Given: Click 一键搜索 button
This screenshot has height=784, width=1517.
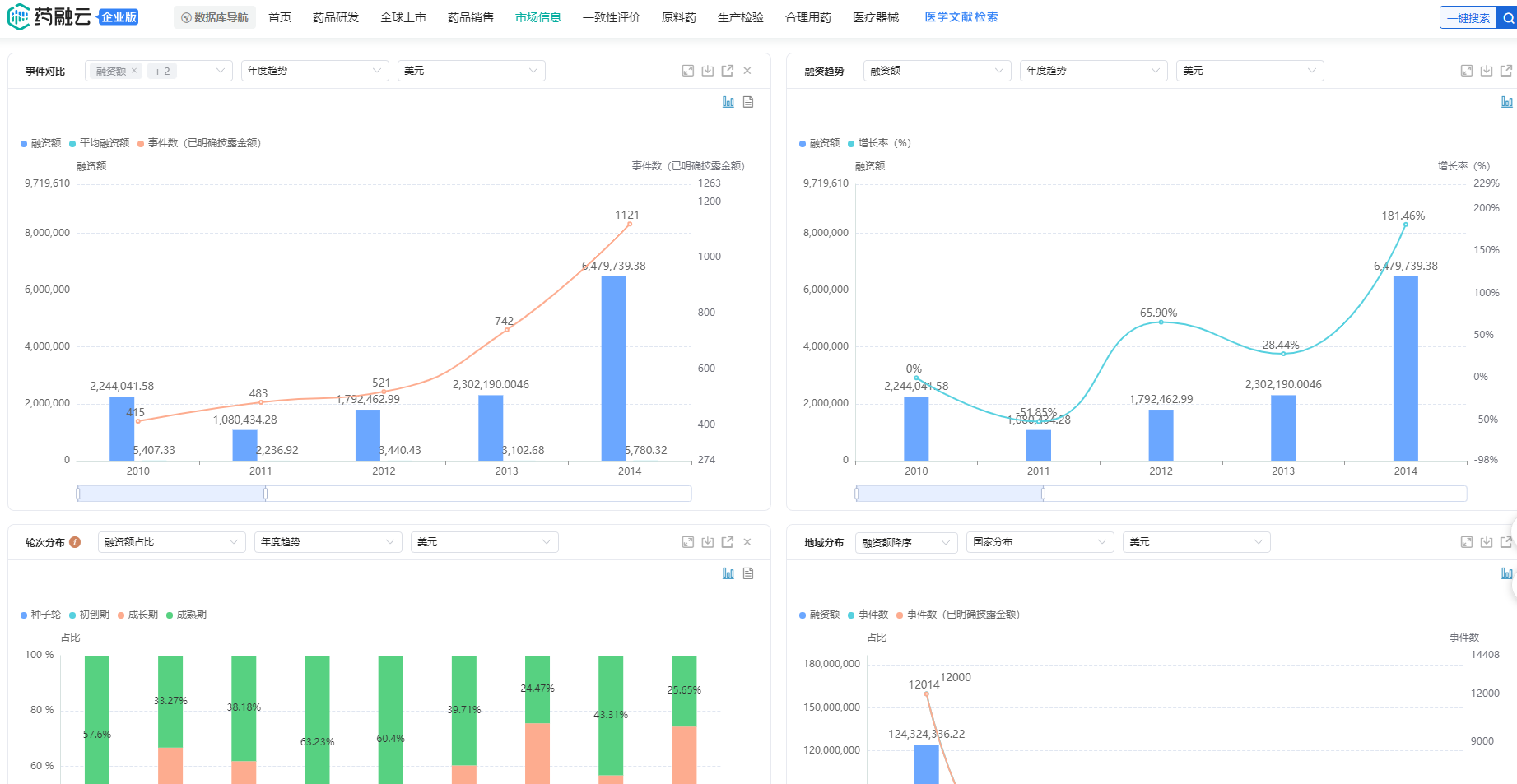Looking at the screenshot, I should tap(1468, 17).
